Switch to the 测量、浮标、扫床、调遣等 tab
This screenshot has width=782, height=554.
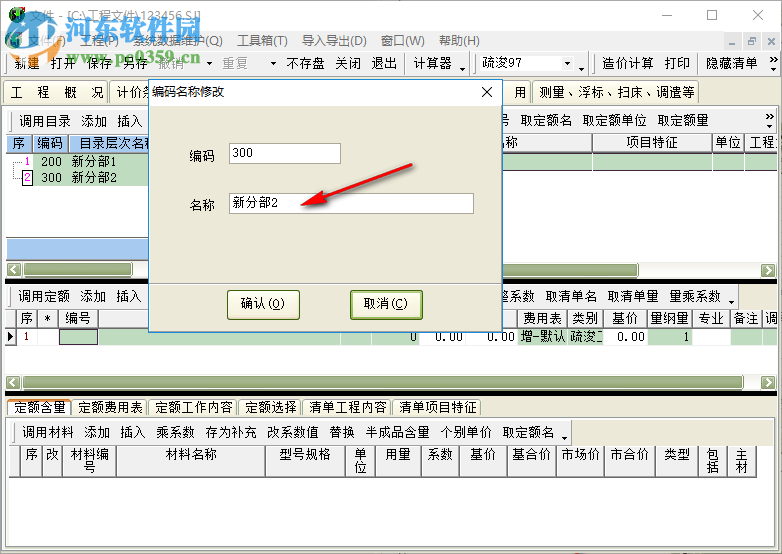(x=616, y=92)
